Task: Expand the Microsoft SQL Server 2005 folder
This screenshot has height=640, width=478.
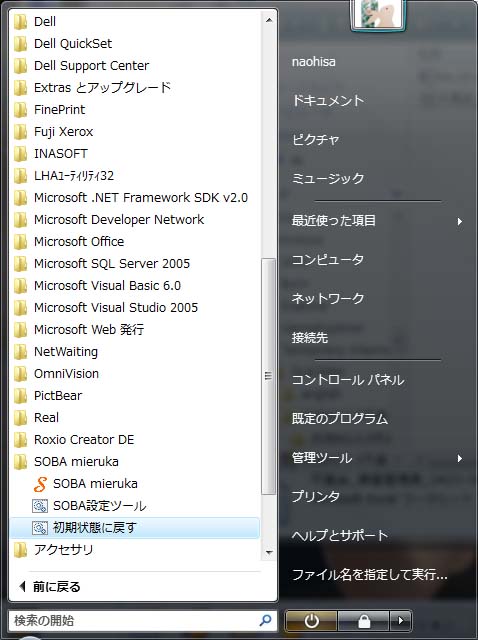Action: click(112, 264)
